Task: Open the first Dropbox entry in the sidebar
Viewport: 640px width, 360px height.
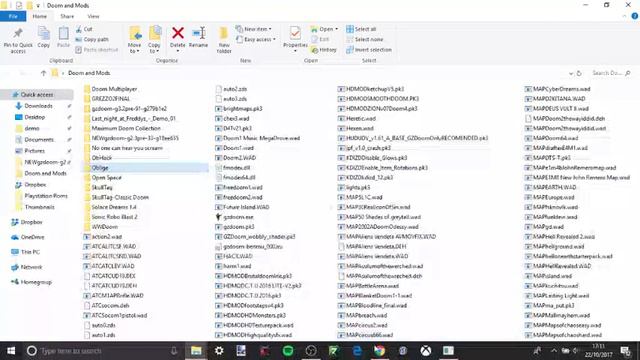Action: click(x=35, y=184)
